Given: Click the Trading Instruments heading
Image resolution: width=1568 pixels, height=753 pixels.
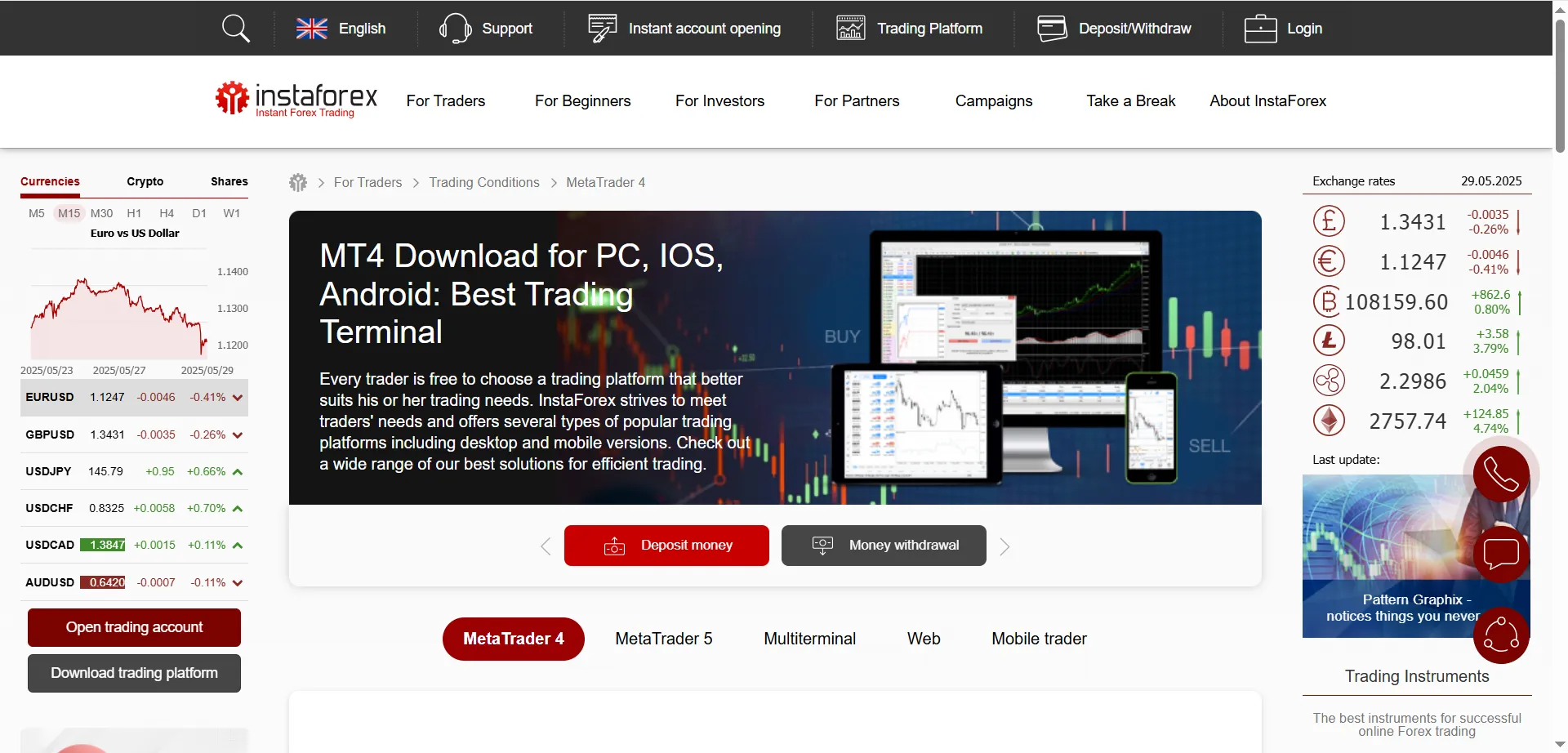Looking at the screenshot, I should (1417, 676).
